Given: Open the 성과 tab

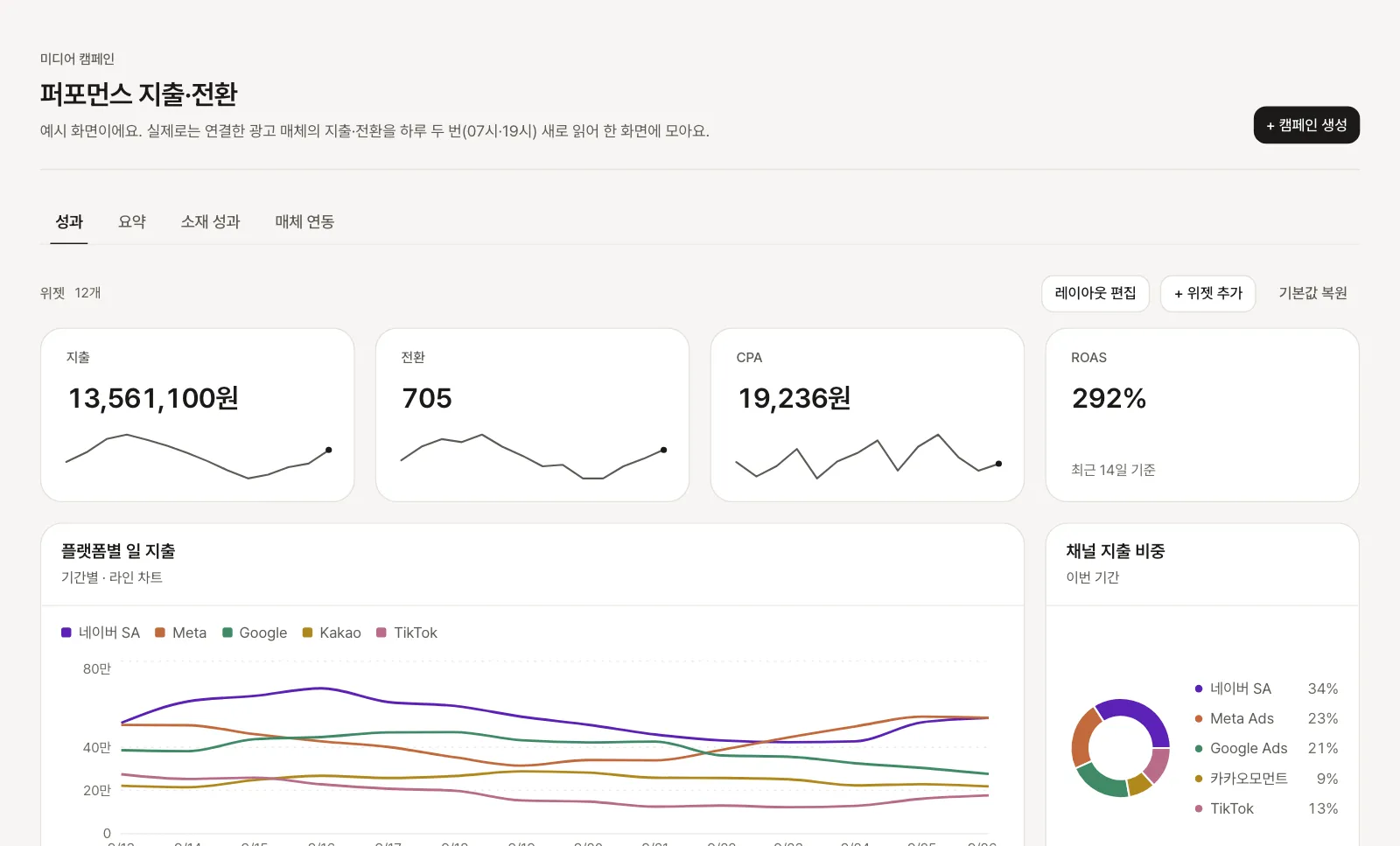Looking at the screenshot, I should [x=69, y=222].
